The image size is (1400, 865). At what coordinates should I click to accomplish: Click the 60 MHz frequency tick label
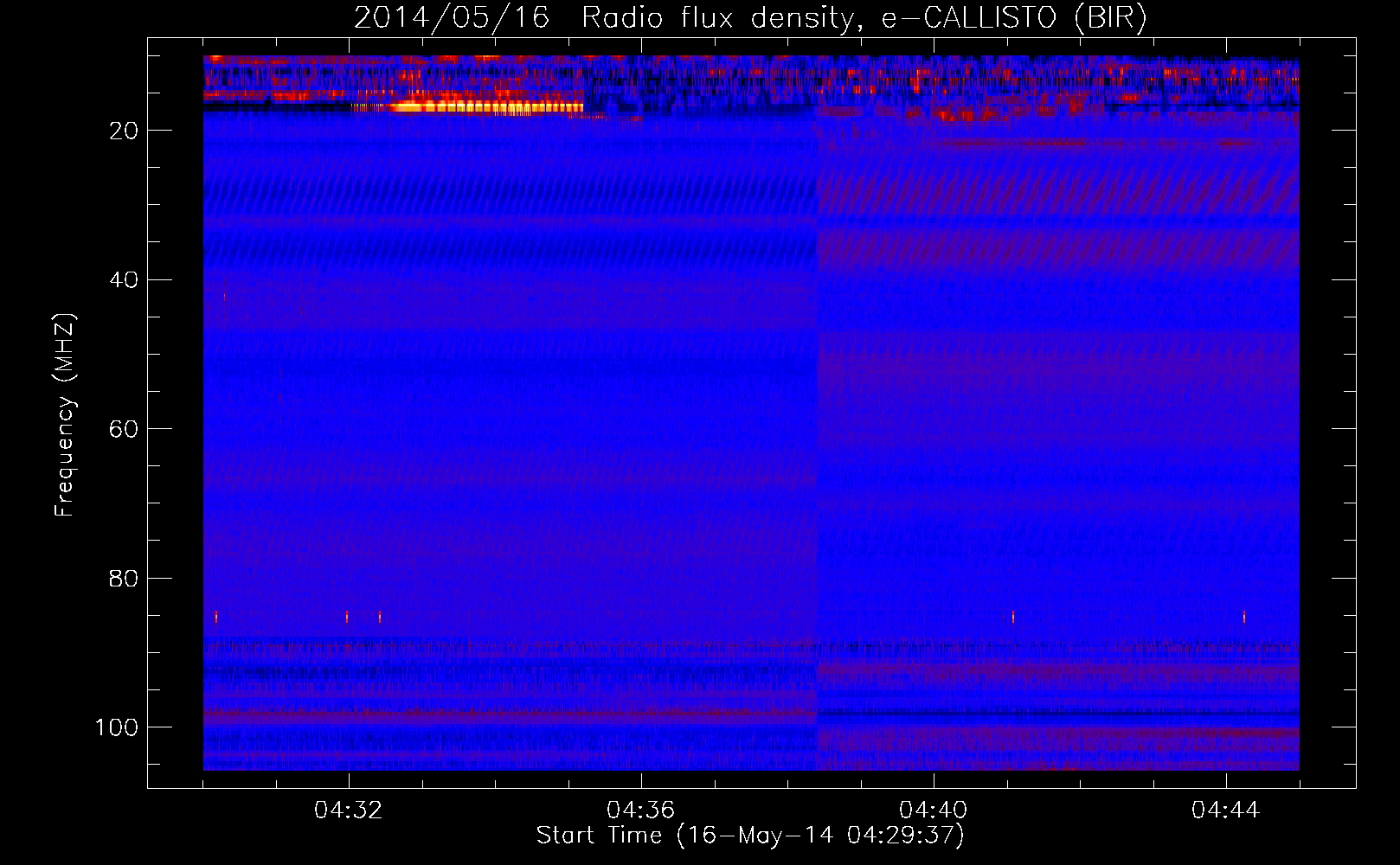125,429
